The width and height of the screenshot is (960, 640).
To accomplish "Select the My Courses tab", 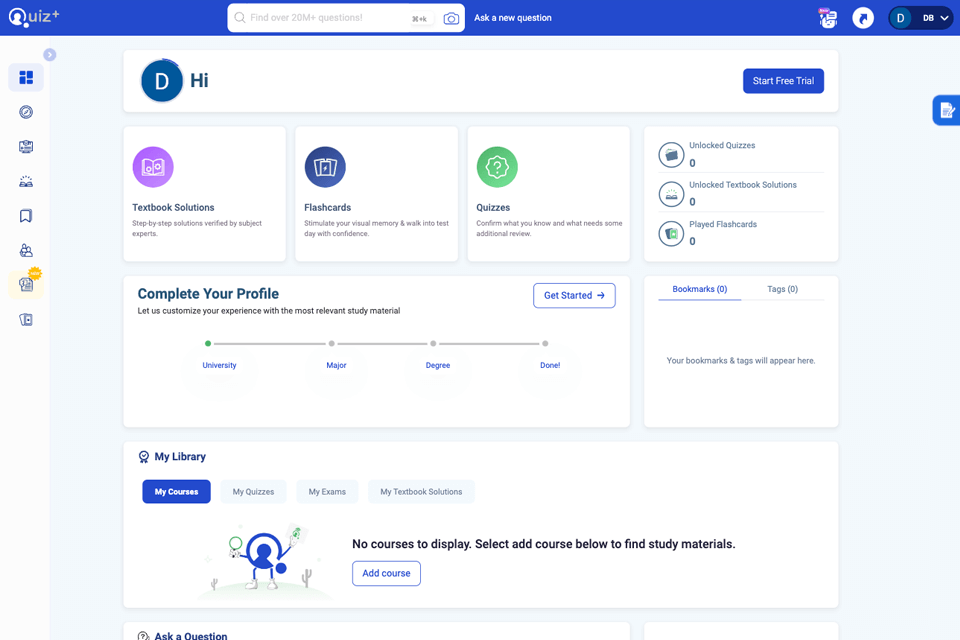I will [176, 492].
